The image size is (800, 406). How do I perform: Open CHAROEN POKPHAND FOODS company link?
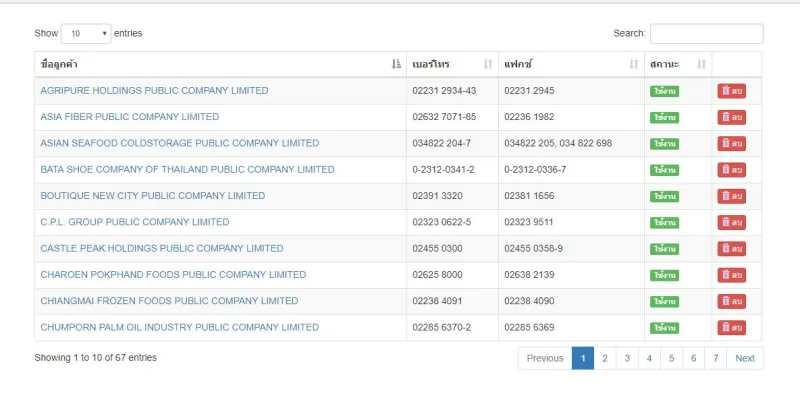(173, 274)
